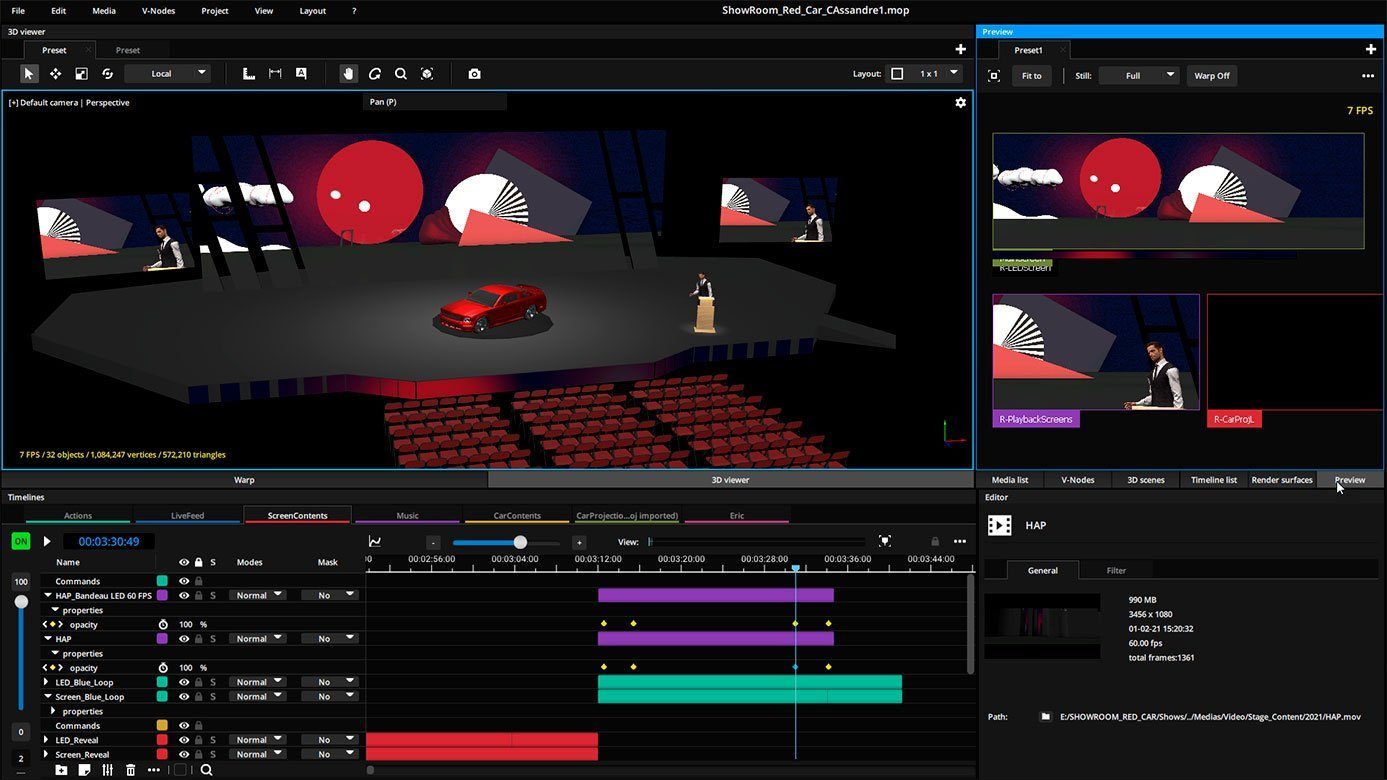The height and width of the screenshot is (780, 1387).
Task: Open the Still Full quality dropdown
Action: click(x=1140, y=75)
